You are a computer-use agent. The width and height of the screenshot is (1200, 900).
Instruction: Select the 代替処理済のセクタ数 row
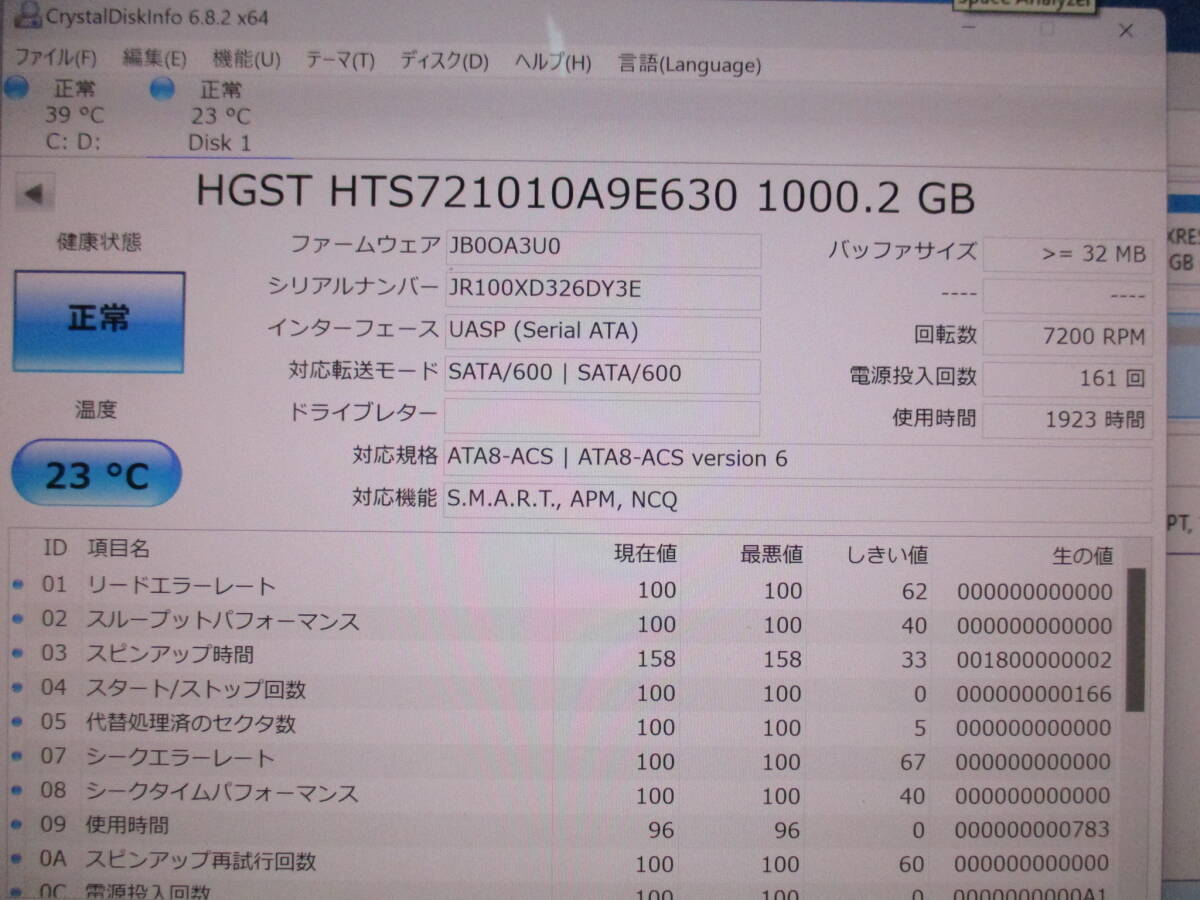tap(565, 725)
